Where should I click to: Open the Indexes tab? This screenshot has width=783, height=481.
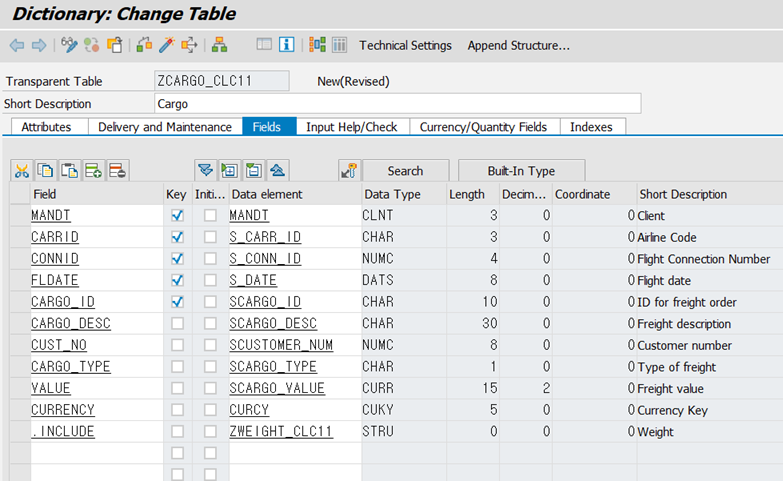click(591, 127)
